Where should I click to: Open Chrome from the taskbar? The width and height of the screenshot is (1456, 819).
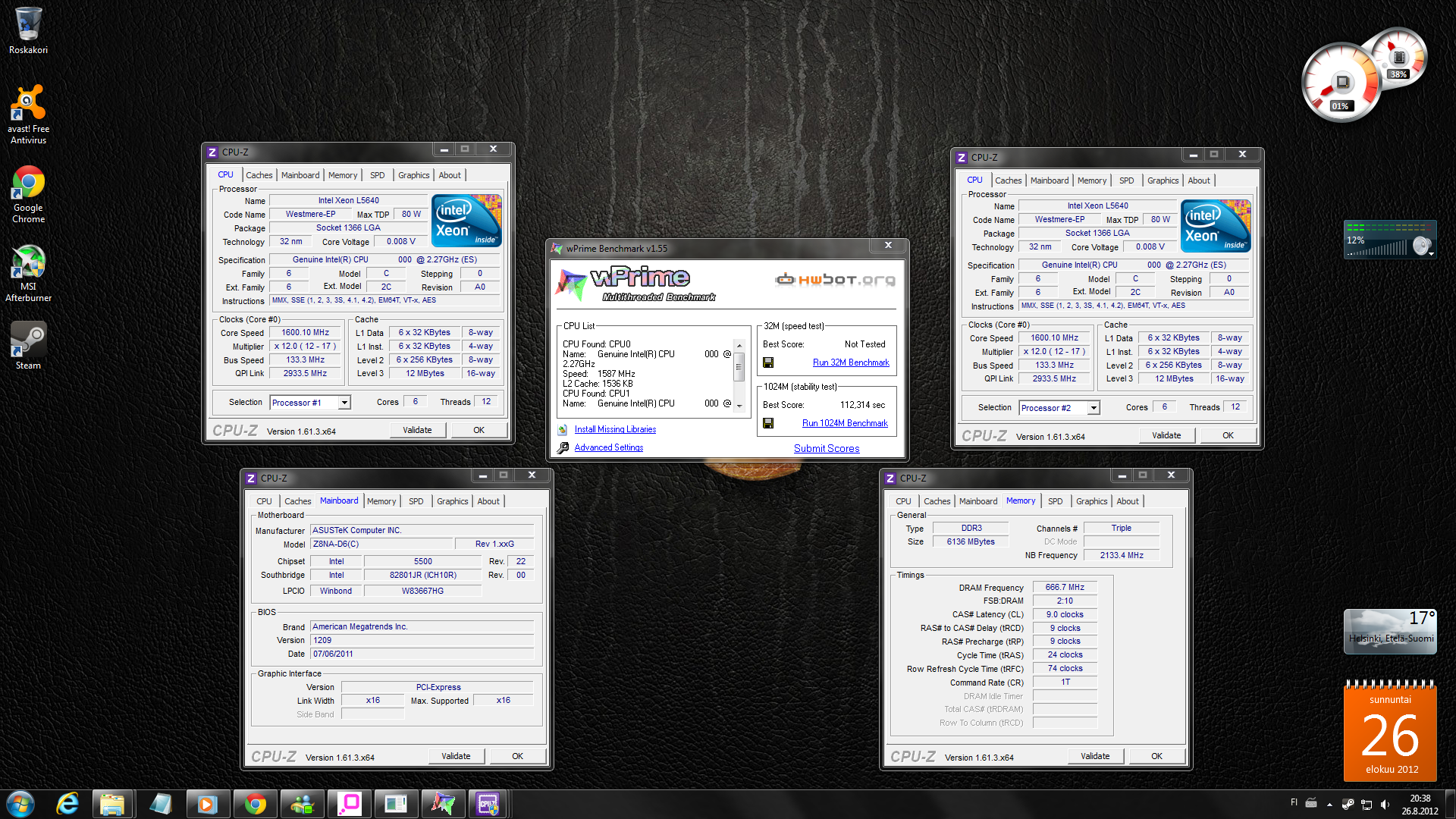(x=255, y=804)
